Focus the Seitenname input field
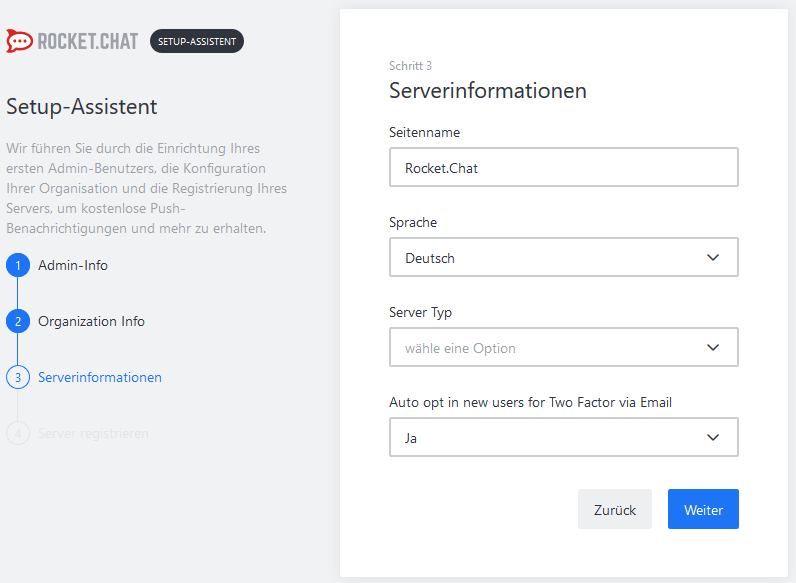 [x=563, y=167]
